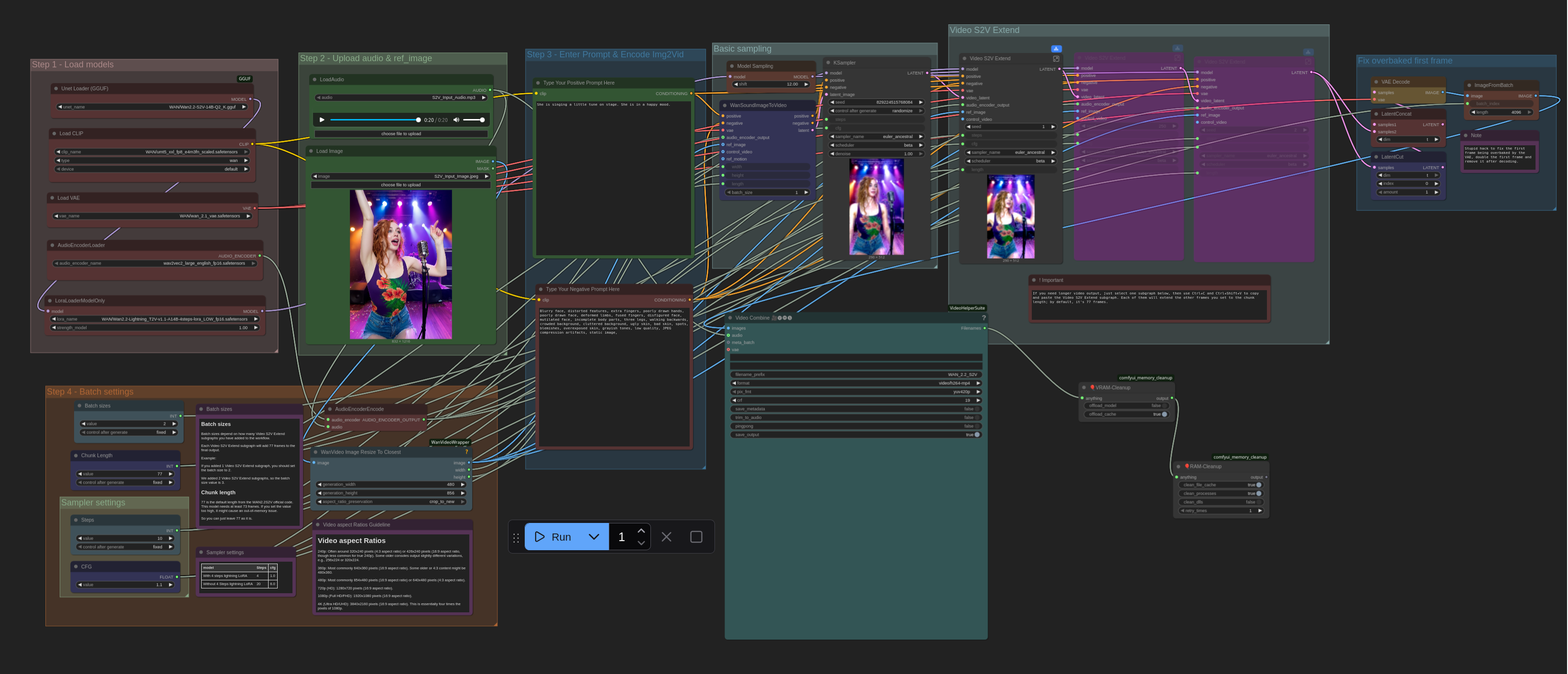Grab the dotted drag handle left of Run
The height and width of the screenshot is (674, 1568).
(516, 537)
